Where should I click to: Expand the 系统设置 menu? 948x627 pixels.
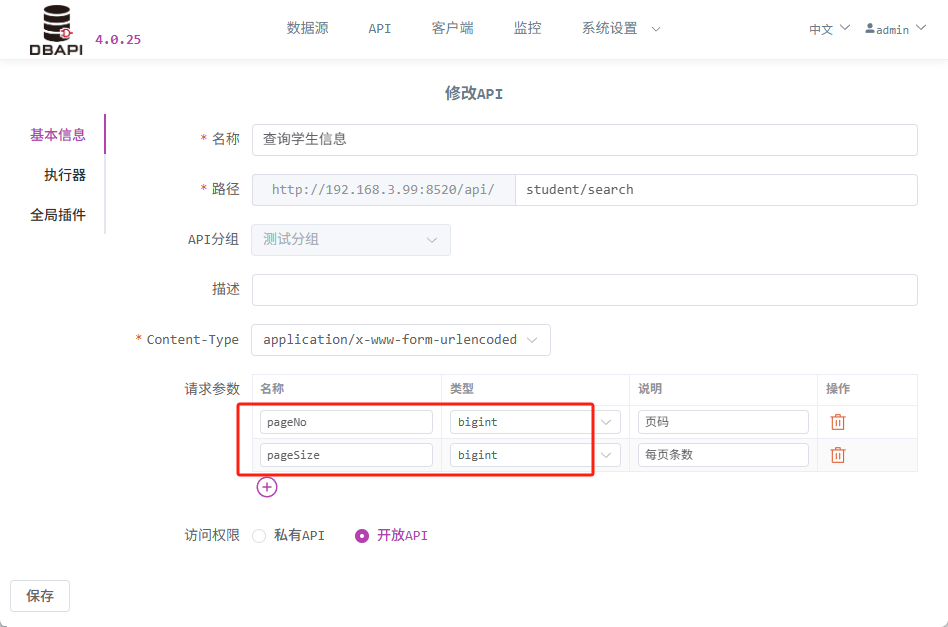point(620,28)
